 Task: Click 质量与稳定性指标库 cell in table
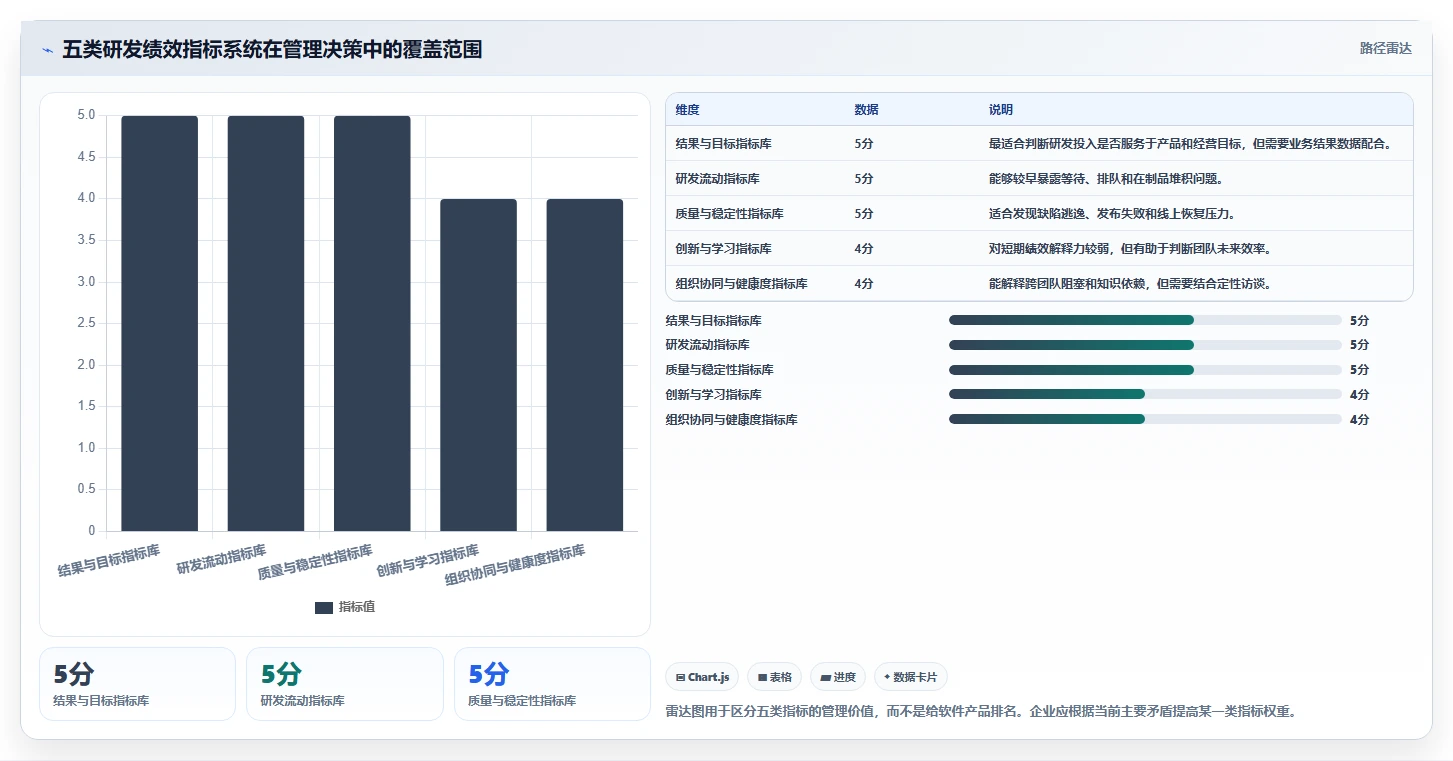730,214
